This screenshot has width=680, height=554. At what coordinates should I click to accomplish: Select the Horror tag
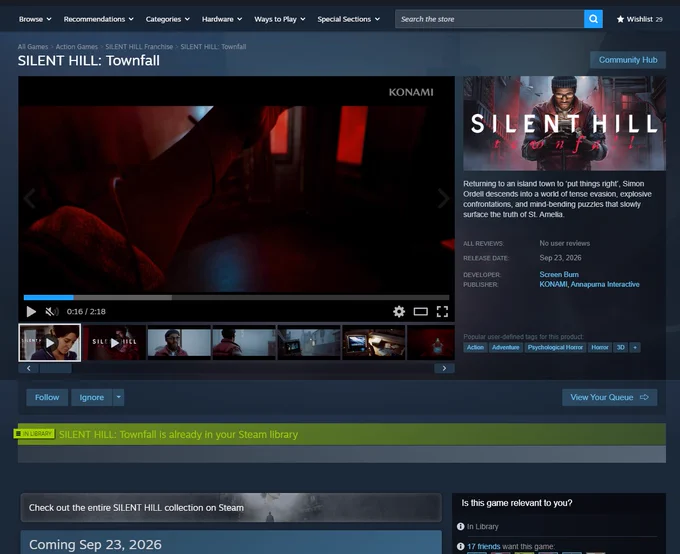pyautogui.click(x=600, y=347)
